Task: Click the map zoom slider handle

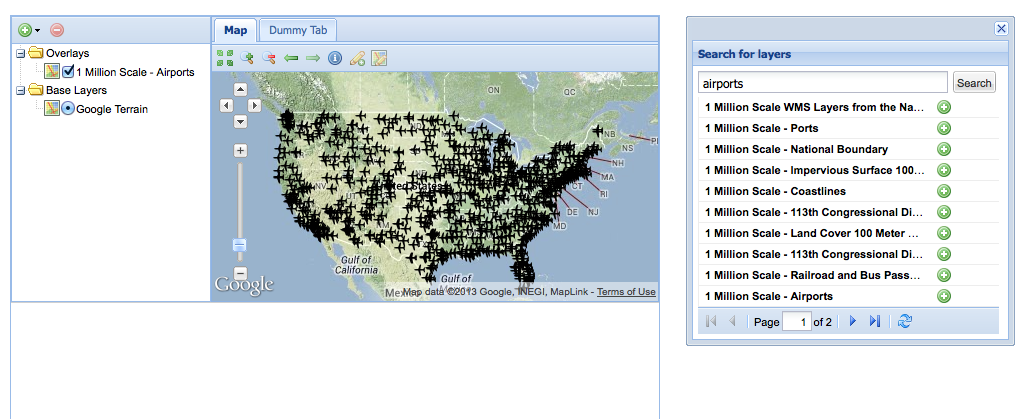Action: coord(240,245)
